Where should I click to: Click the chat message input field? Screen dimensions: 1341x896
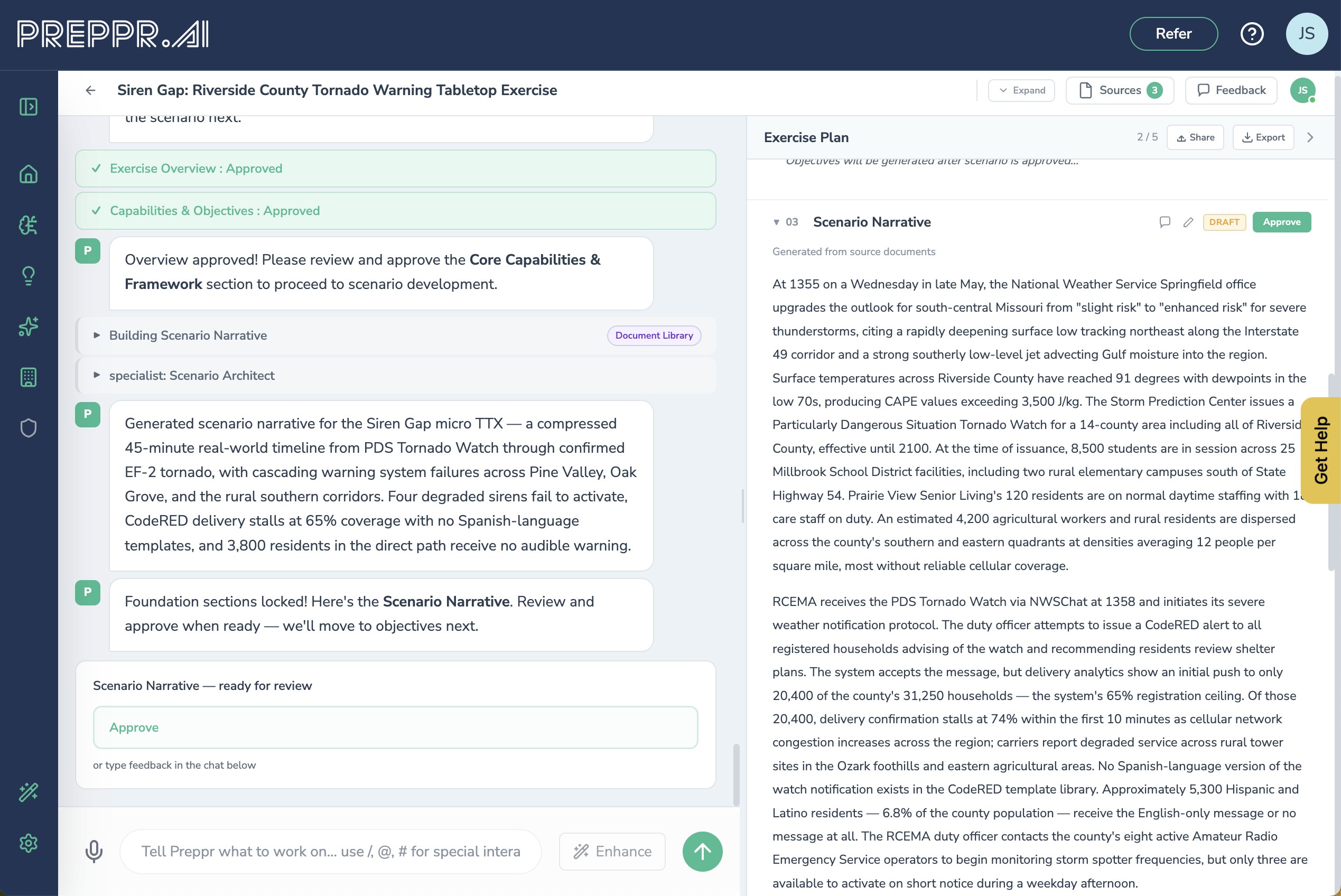coord(330,852)
